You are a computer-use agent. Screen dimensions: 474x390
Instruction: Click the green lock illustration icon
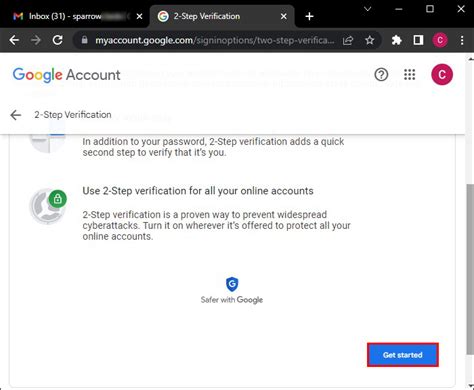57,199
